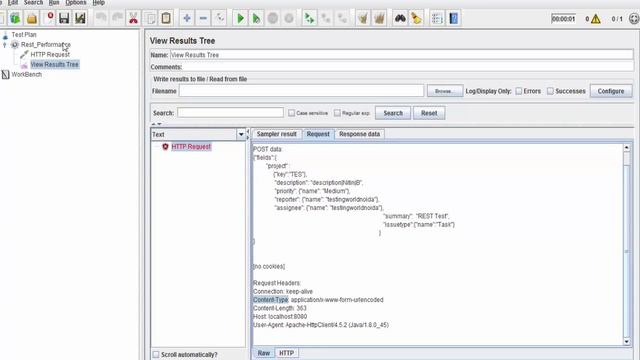Click Remote Shutdown All icon
The image size is (640, 360).
pyautogui.click(x=342, y=18)
